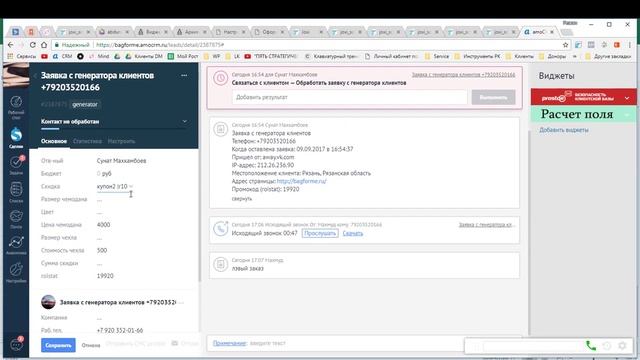The image size is (640, 360).
Task: Open the dialer settings gear icon
Action: 622,346
